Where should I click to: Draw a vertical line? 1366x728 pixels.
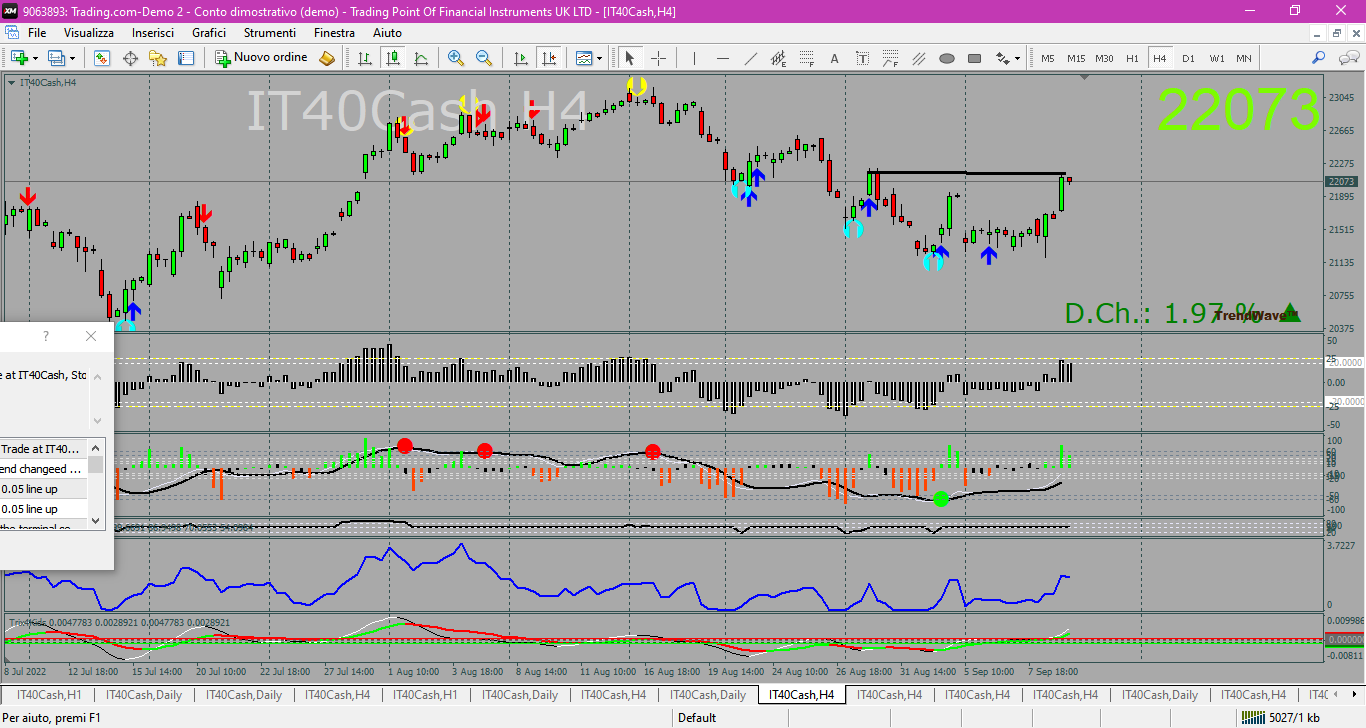click(694, 58)
